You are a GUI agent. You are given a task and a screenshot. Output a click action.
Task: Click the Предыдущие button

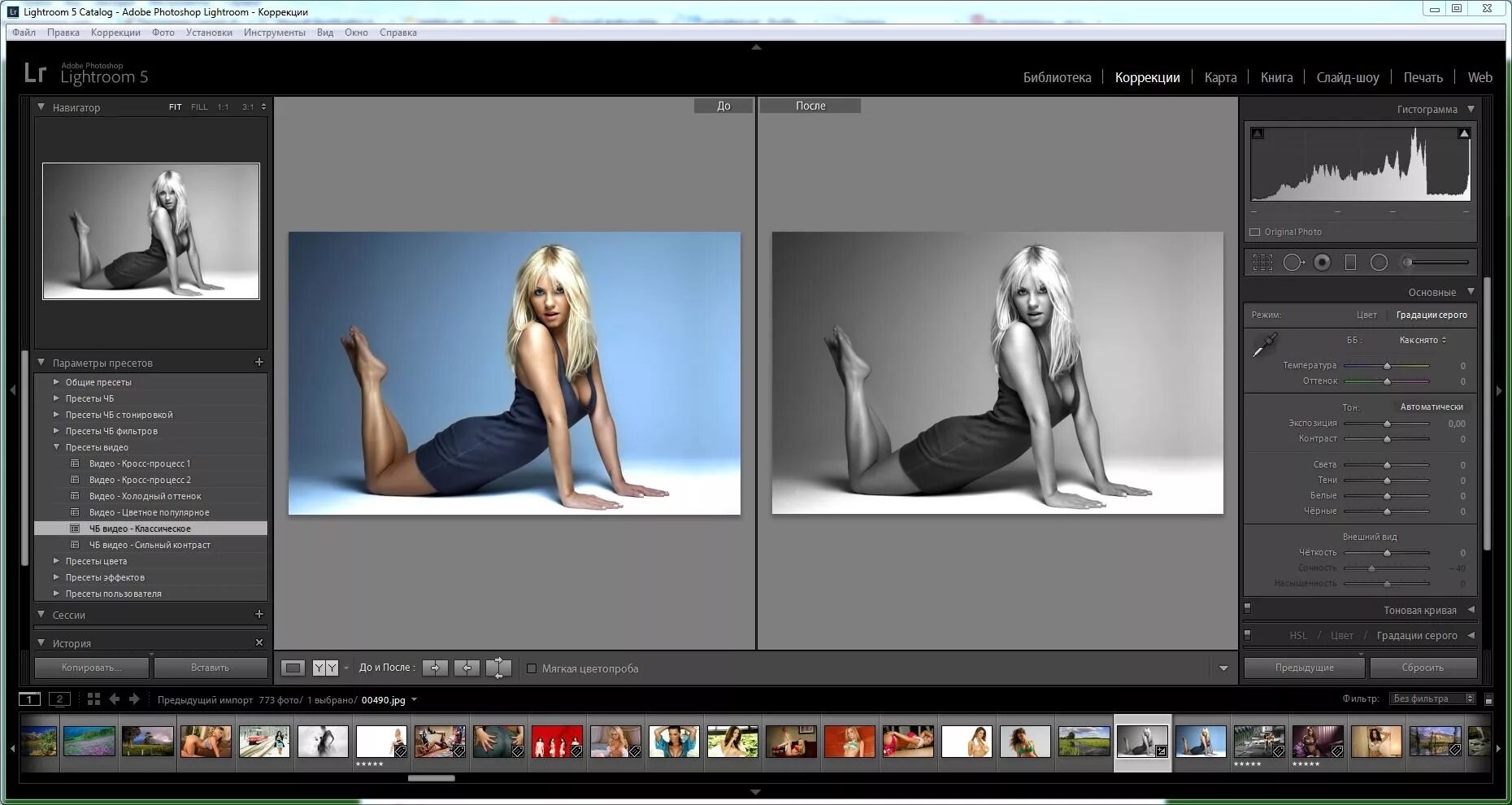(1304, 668)
